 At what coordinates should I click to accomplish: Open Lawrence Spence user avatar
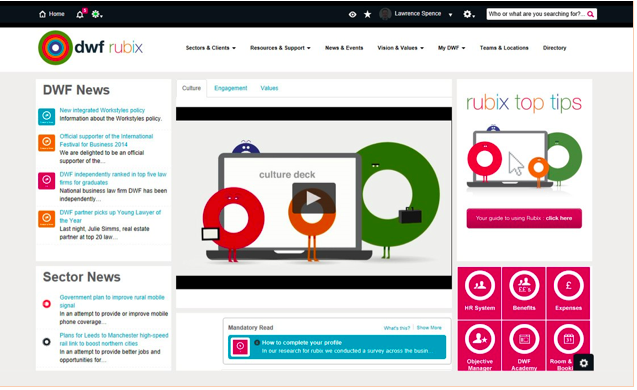[x=385, y=14]
